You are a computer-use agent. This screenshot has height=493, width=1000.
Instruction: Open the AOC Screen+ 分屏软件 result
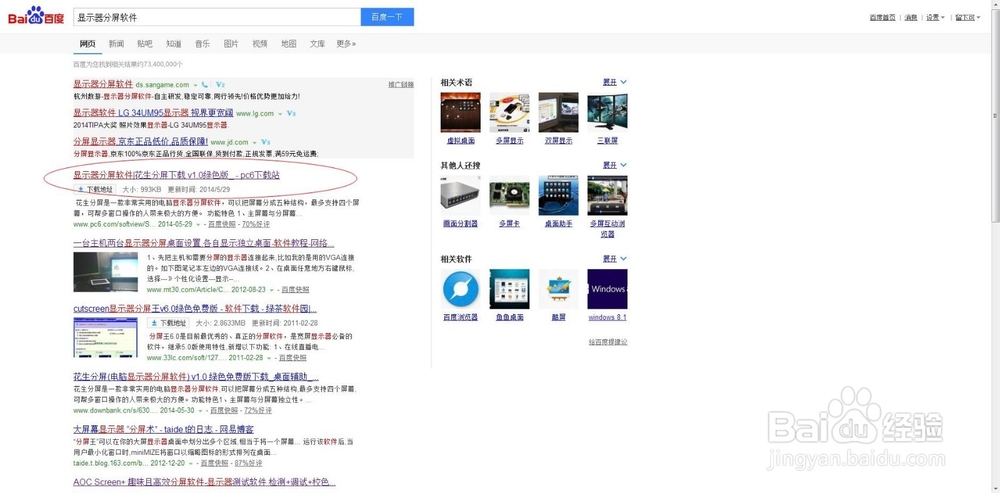pyautogui.click(x=204, y=482)
